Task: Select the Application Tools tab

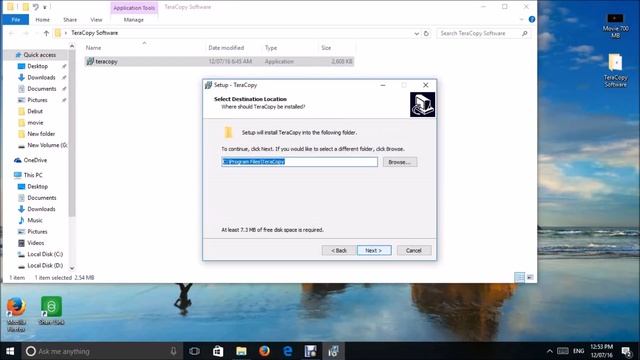Action: [134, 8]
